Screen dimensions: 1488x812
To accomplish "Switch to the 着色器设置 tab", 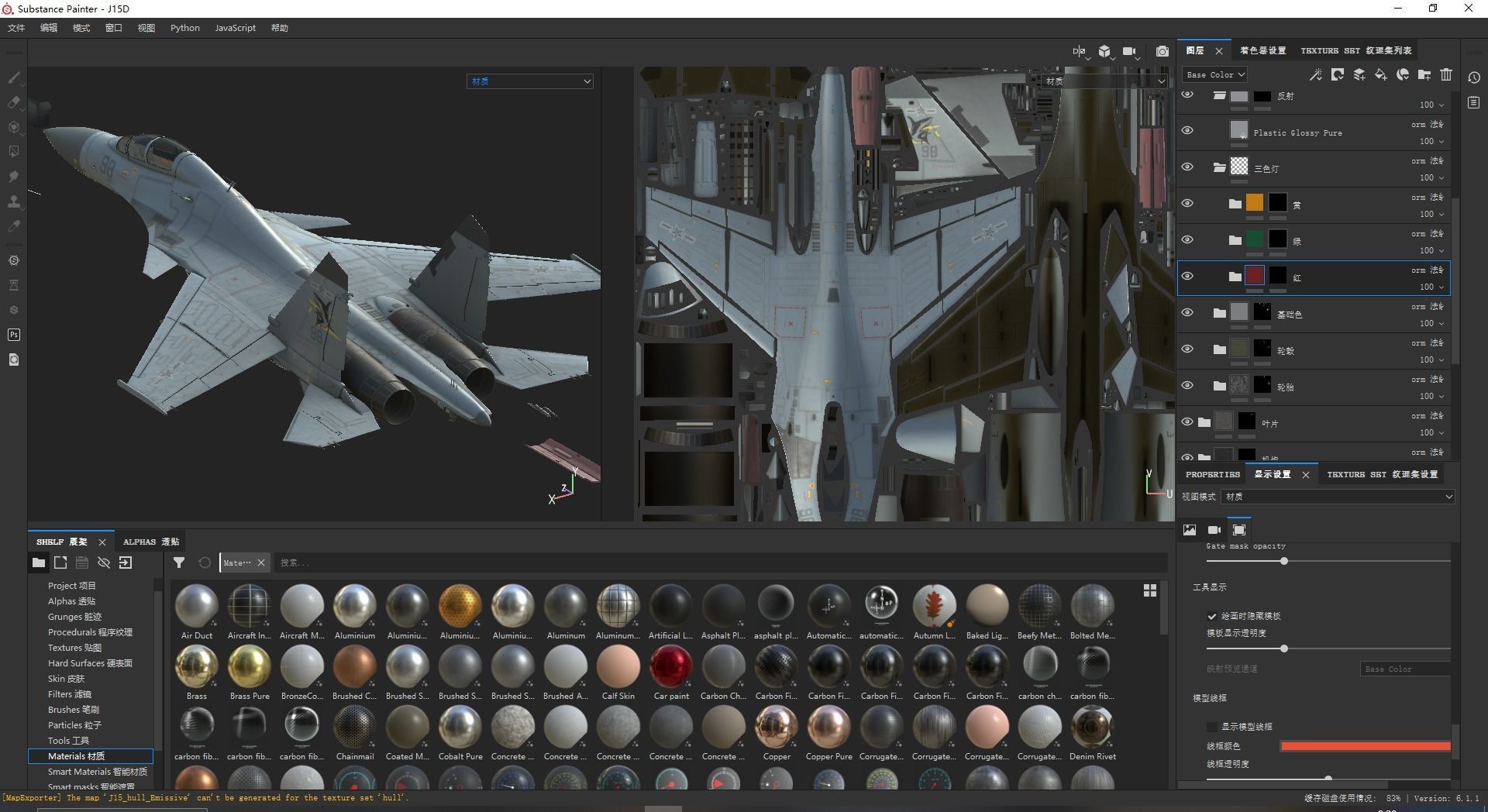I will [1262, 50].
